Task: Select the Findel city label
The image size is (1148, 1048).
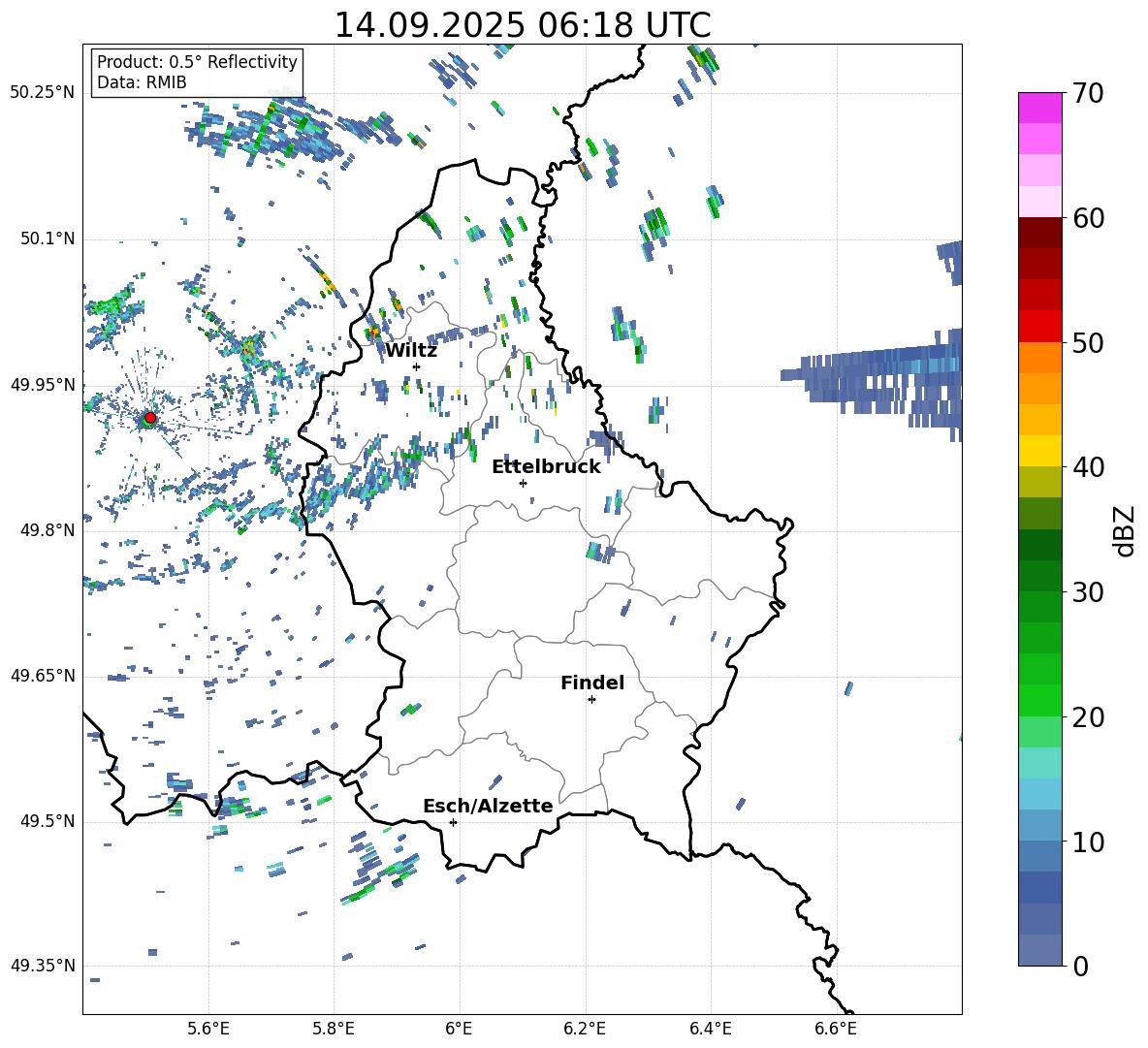Action: click(592, 683)
